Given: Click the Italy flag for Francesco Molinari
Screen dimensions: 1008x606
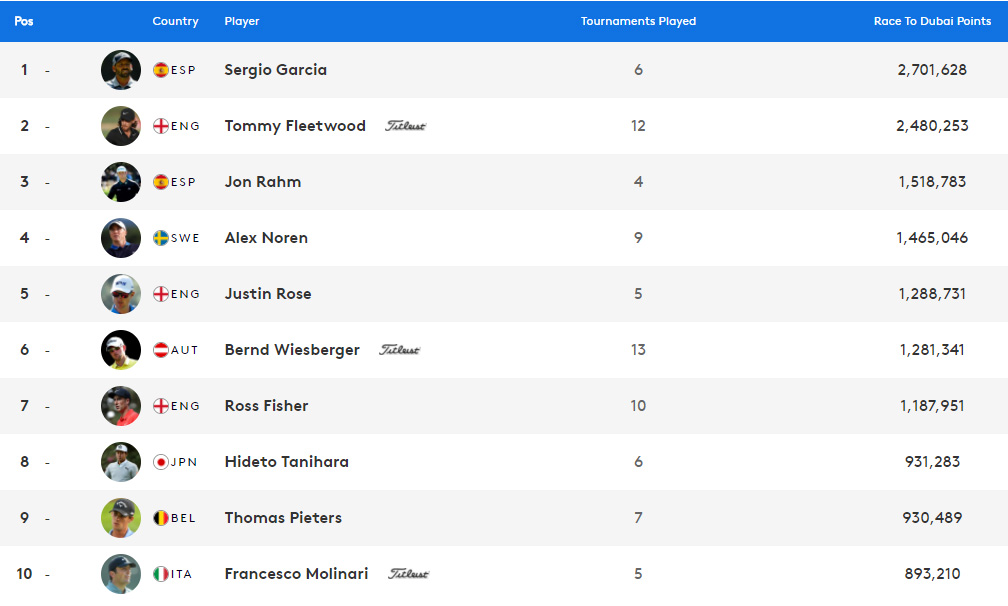Looking at the screenshot, I should pos(161,574).
